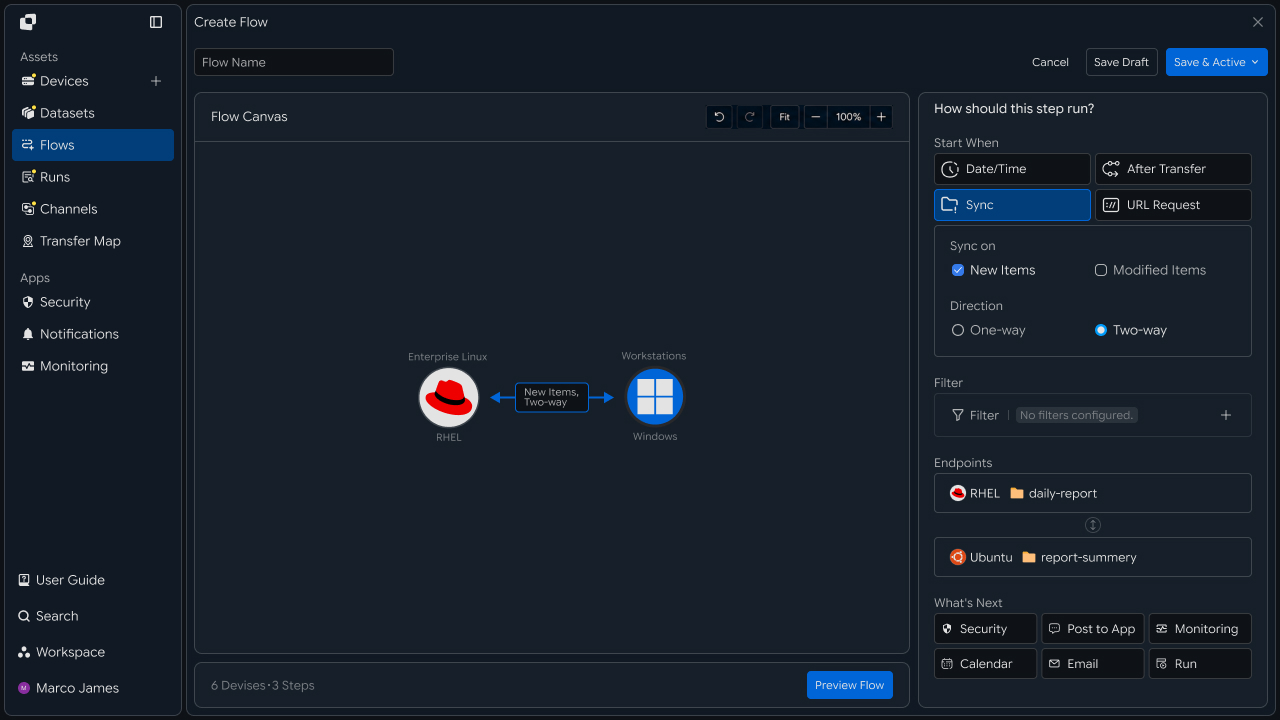The height and width of the screenshot is (720, 1280).
Task: Swap endpoints using the arrows icon
Action: (1093, 525)
